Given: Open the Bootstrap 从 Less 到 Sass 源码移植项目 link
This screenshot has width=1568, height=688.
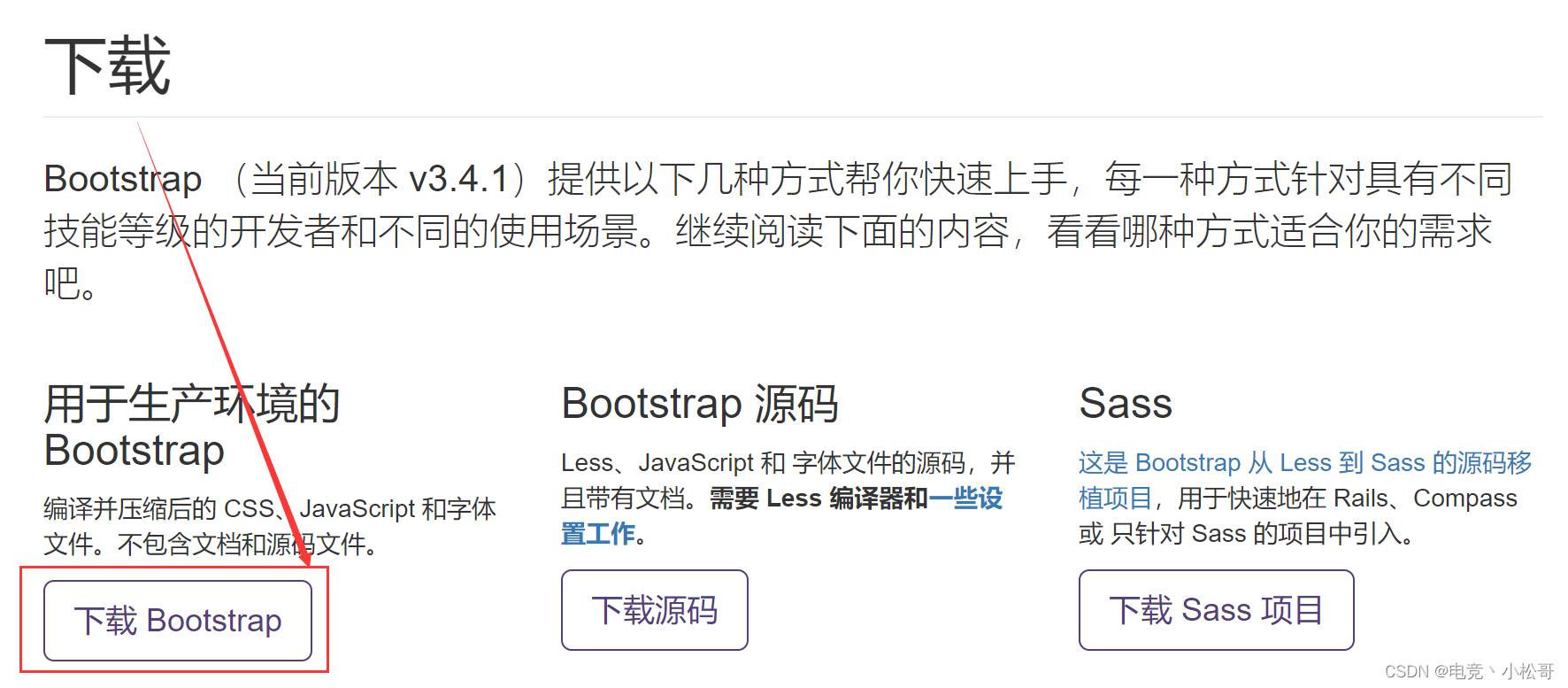Looking at the screenshot, I should (1305, 480).
